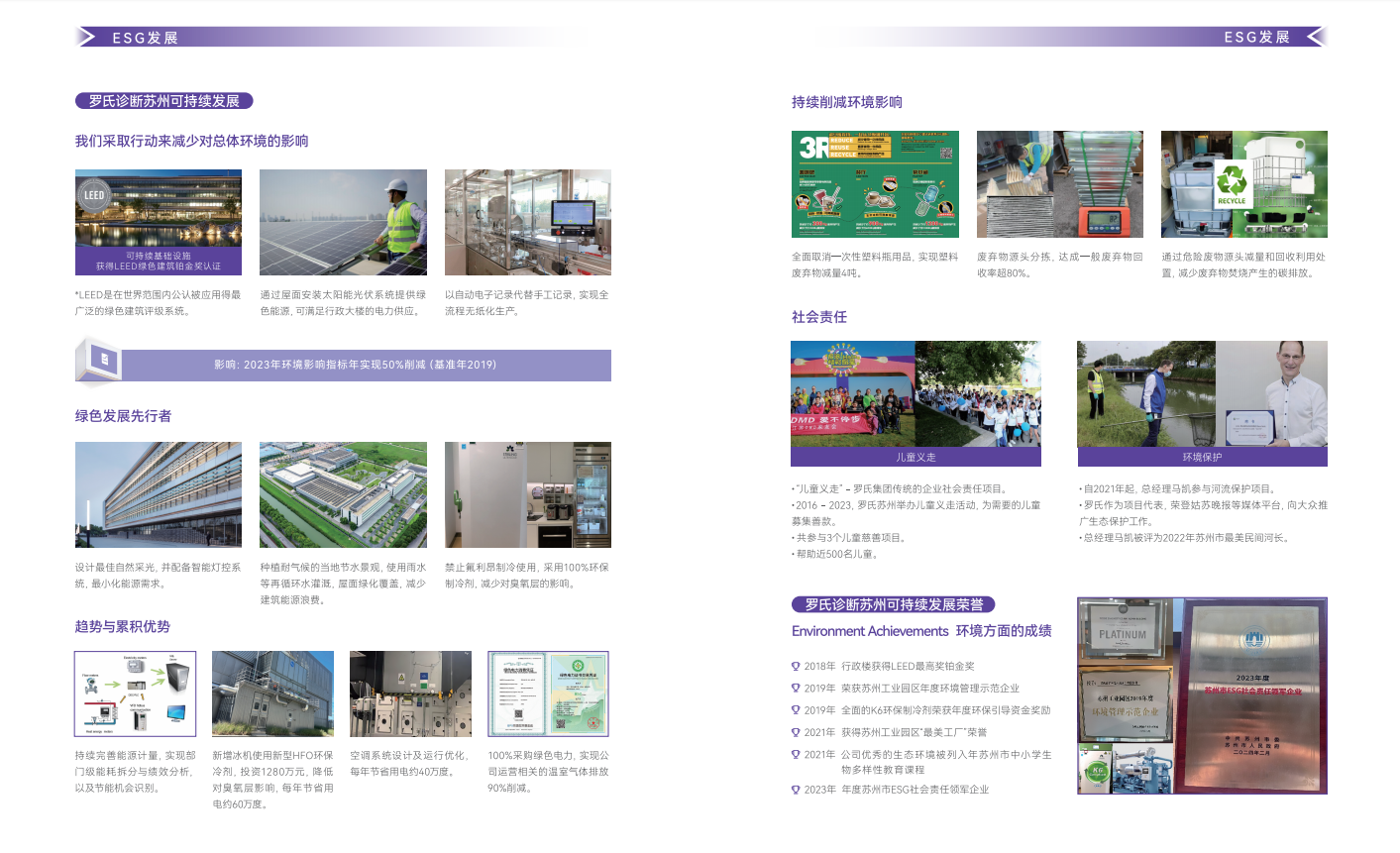Click the 社会责任 heading
This screenshot has width=1400, height=853.
(x=819, y=317)
